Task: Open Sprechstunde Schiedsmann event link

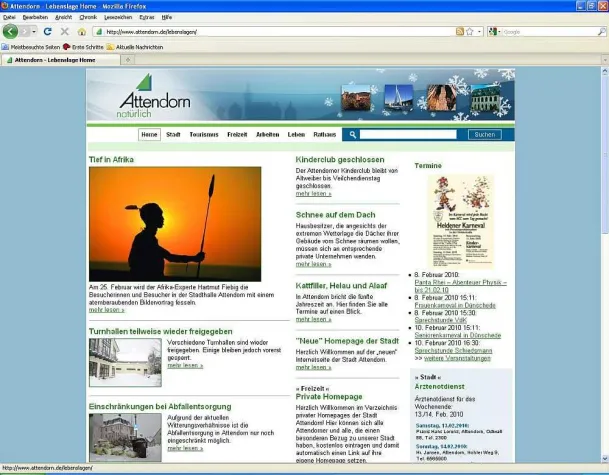Action: pyautogui.click(x=453, y=350)
